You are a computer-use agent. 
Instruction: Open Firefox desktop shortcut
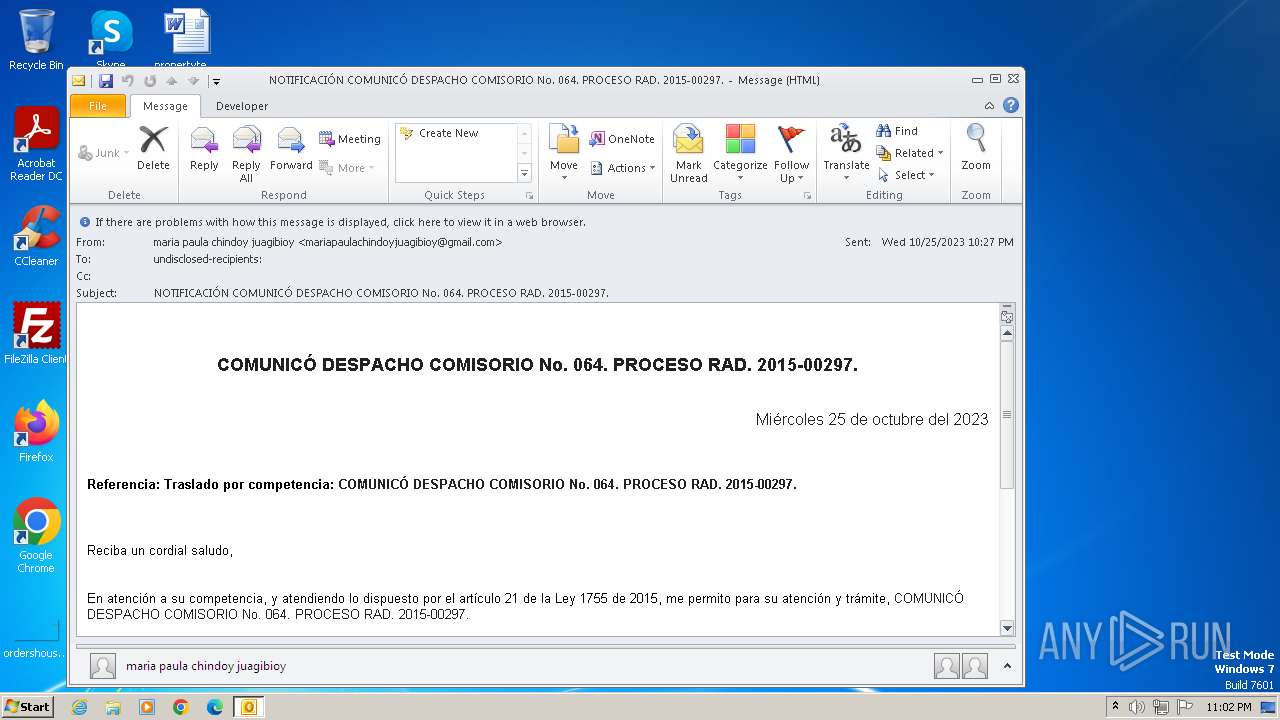36,431
